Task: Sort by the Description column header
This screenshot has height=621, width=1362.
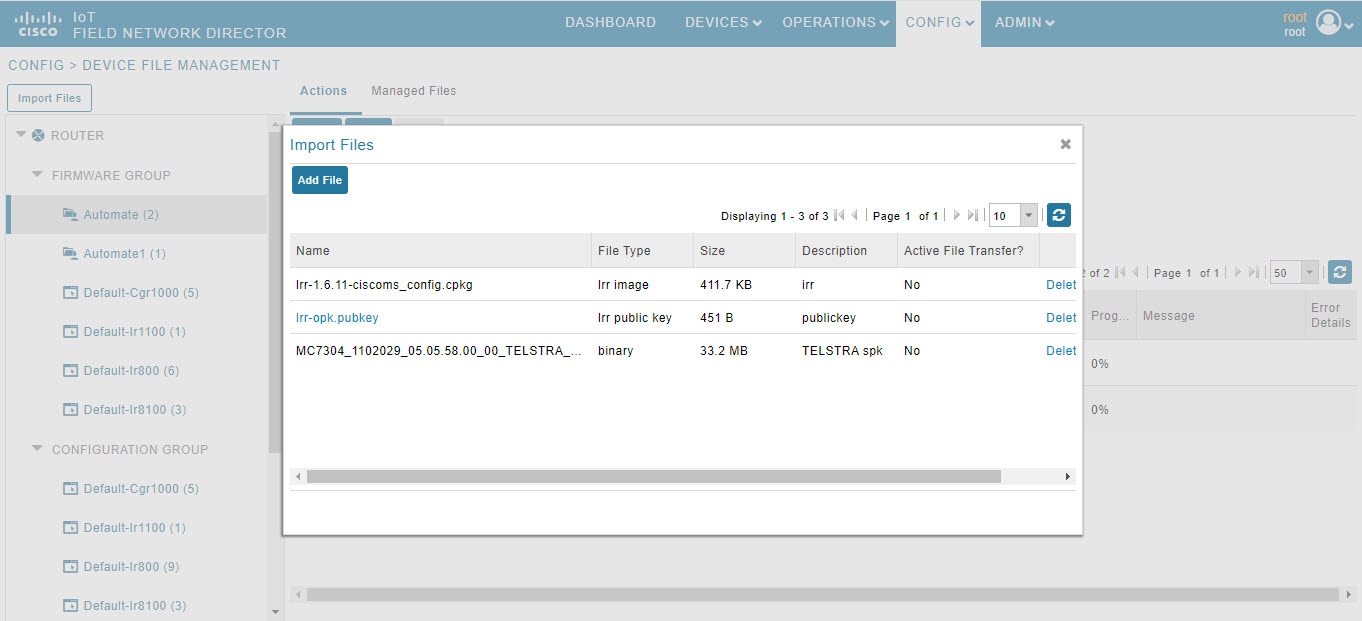Action: [847, 251]
